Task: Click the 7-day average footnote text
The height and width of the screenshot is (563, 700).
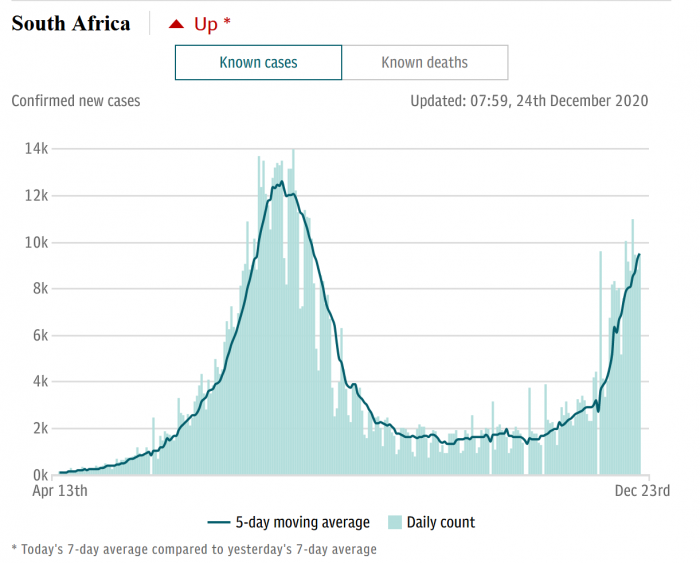Action: click(x=194, y=549)
